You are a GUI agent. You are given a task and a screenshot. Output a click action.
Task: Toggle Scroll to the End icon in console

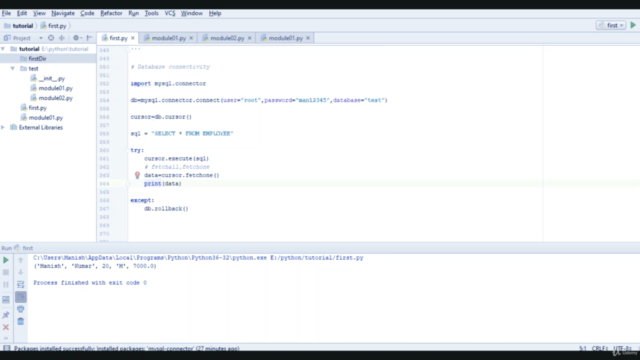(x=20, y=297)
